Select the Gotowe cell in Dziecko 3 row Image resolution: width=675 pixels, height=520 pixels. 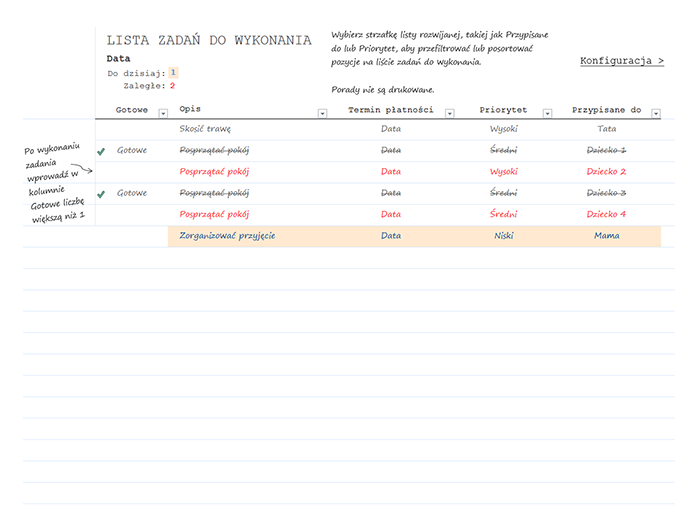coord(132,193)
